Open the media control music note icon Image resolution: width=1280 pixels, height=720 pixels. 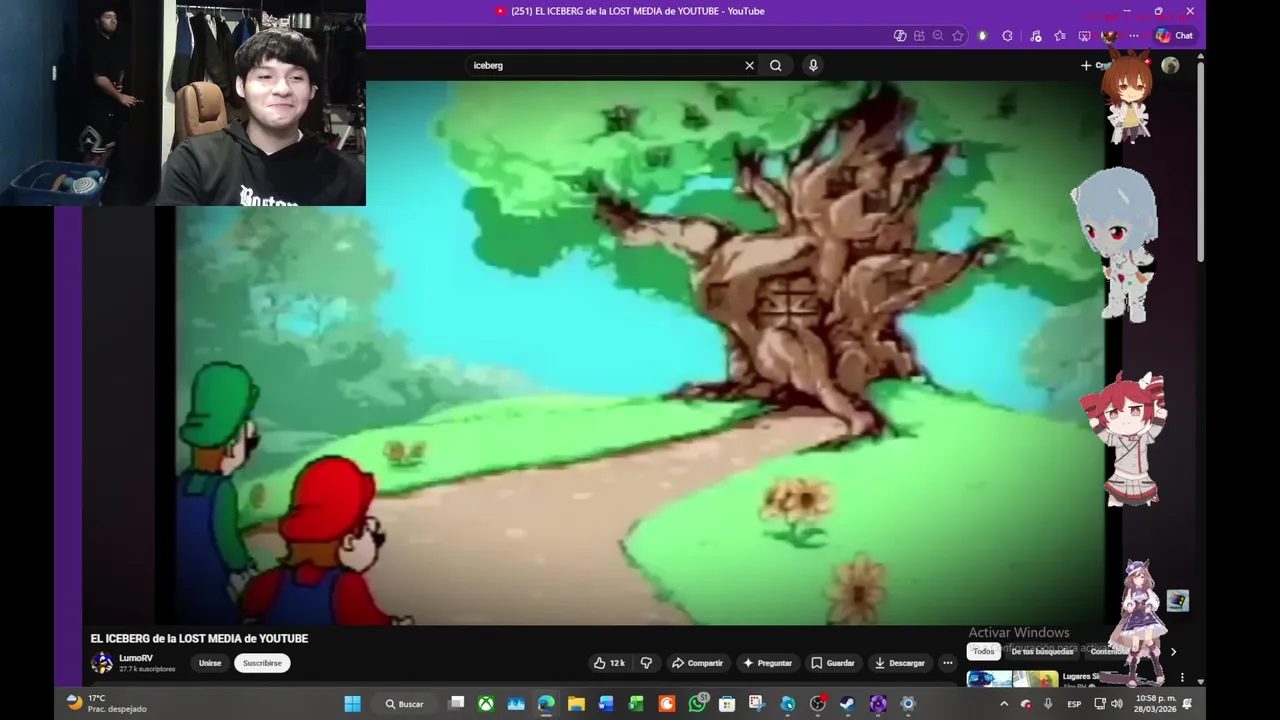[x=1034, y=35]
